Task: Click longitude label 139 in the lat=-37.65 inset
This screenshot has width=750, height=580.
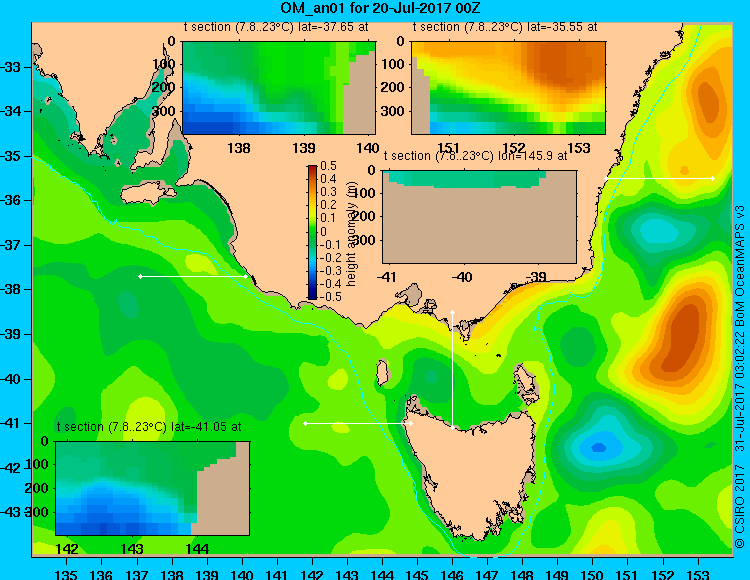Action: click(x=304, y=148)
